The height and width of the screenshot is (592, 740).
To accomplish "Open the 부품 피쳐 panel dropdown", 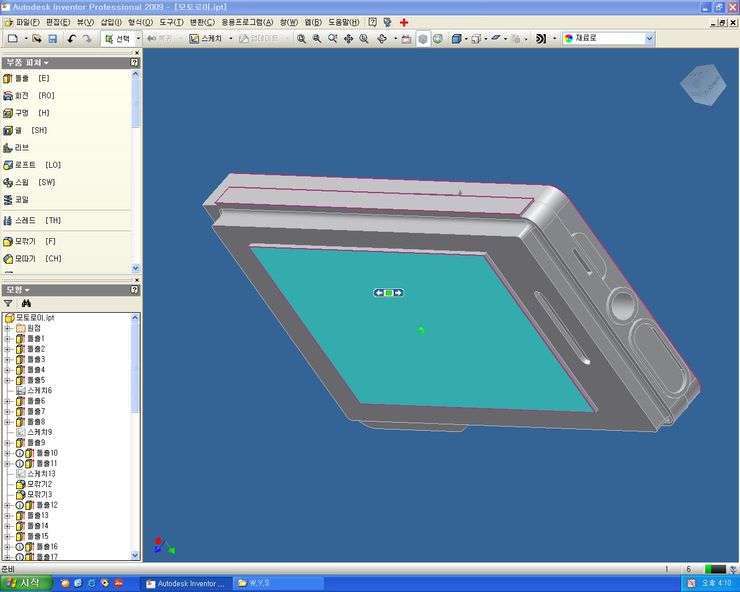I will (x=25, y=62).
